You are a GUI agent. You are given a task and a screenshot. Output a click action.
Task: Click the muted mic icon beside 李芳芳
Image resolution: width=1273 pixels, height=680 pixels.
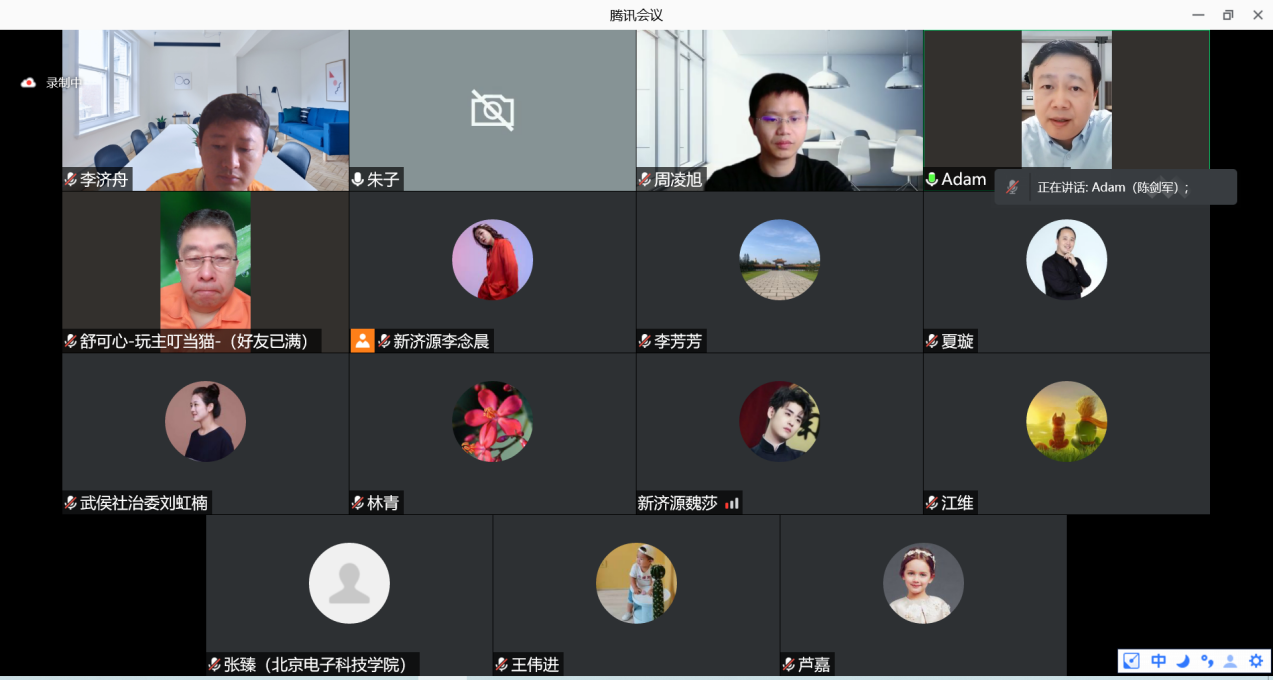(x=645, y=342)
